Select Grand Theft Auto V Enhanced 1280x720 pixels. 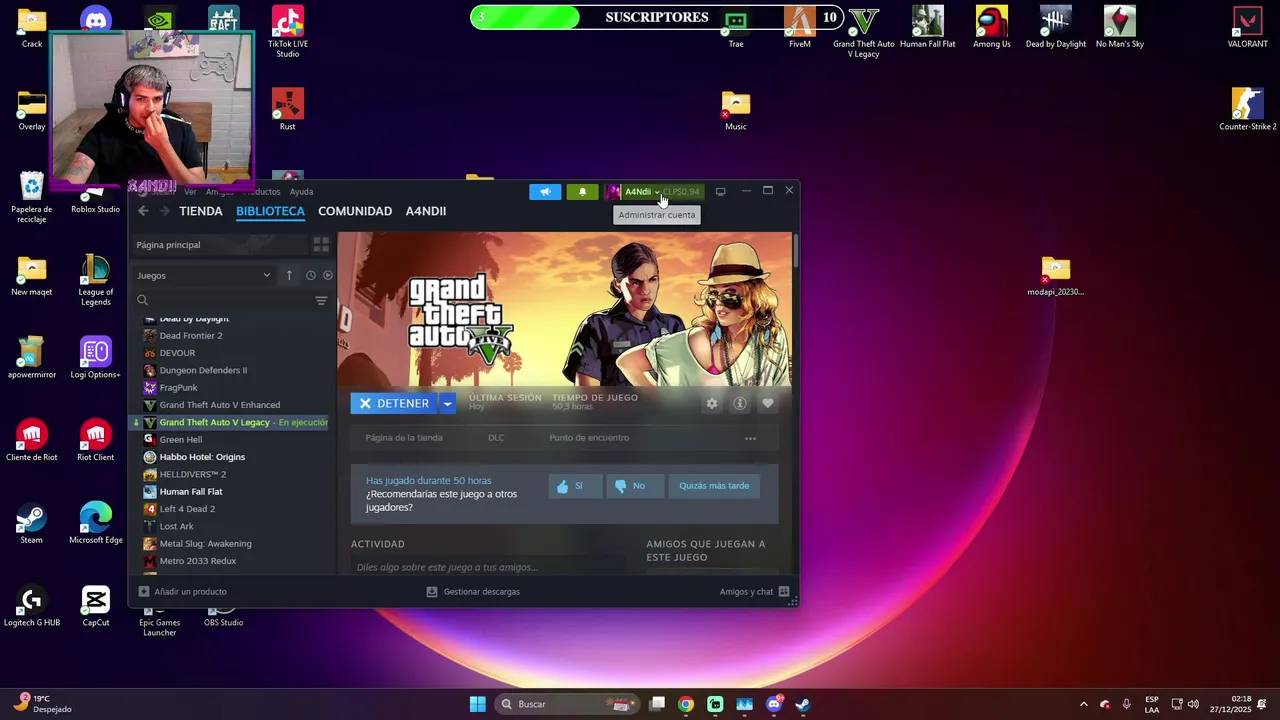click(219, 405)
